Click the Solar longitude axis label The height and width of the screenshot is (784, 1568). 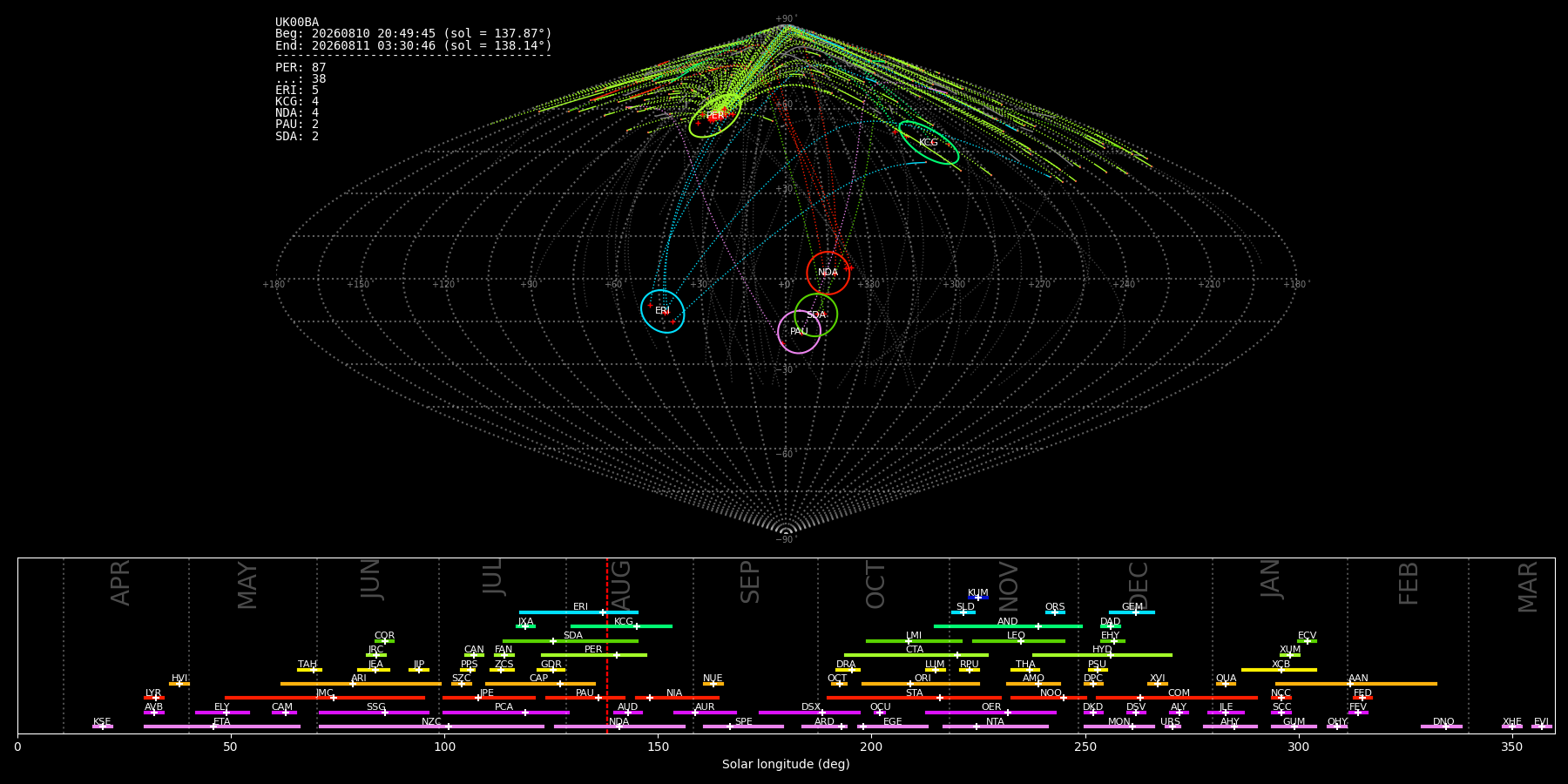(x=786, y=764)
